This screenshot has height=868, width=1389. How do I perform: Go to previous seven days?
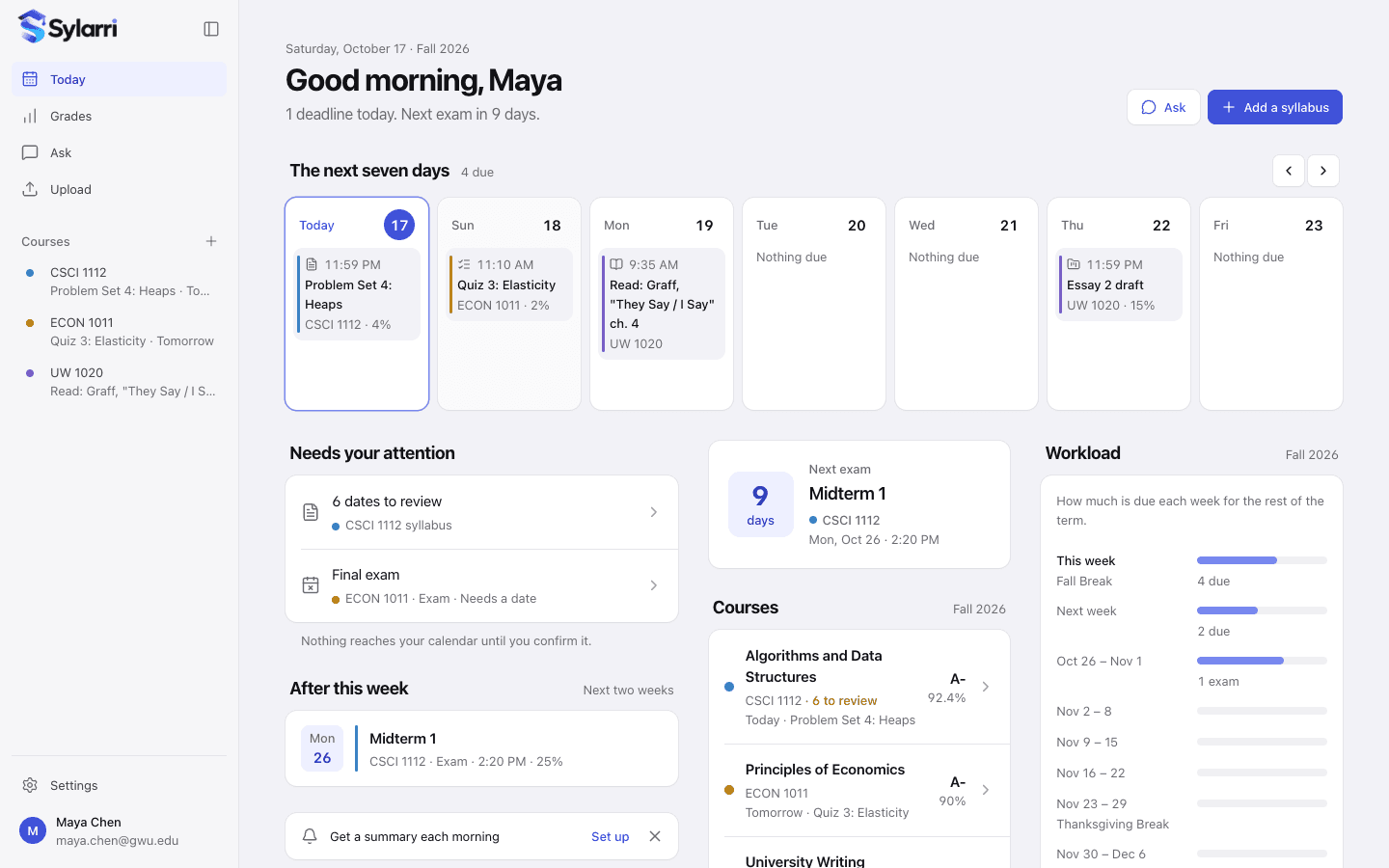1289,171
